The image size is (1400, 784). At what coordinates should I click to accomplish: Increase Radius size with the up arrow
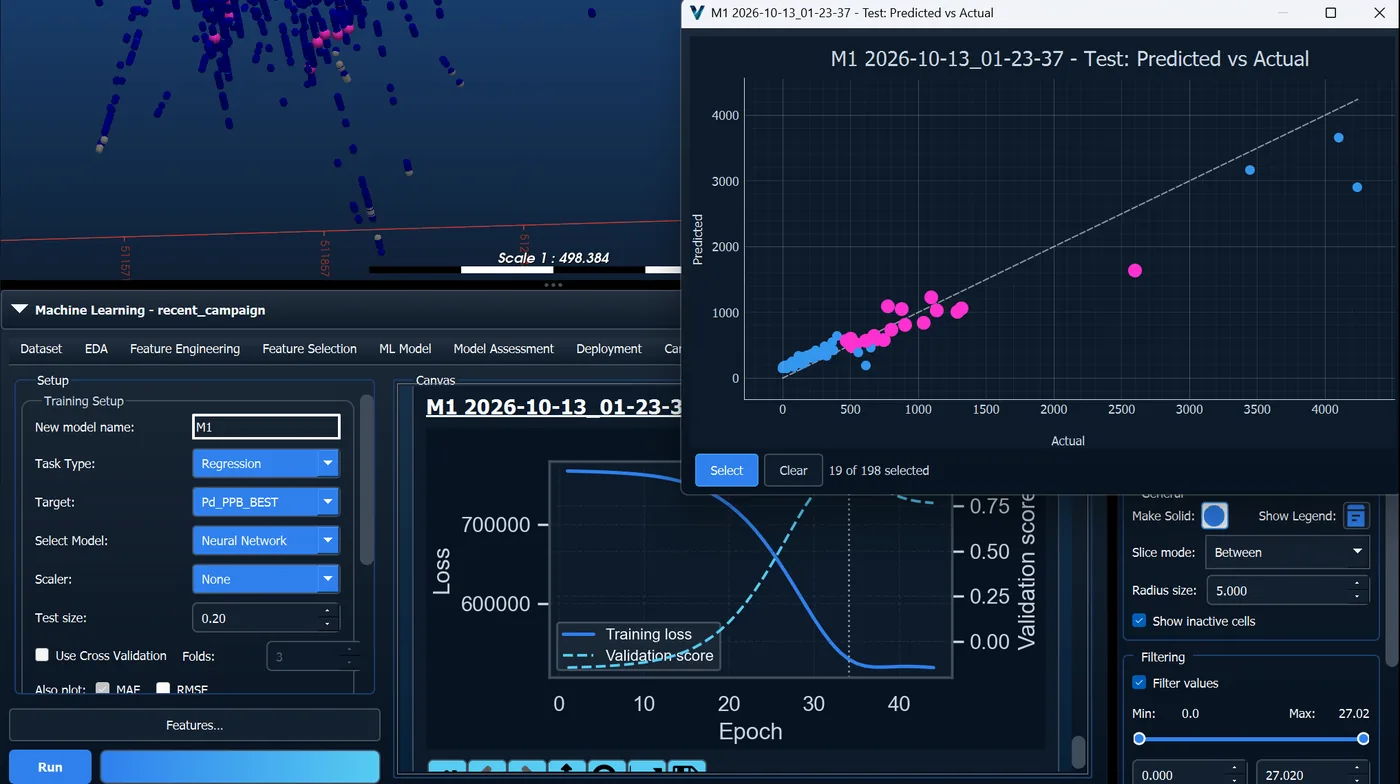1357,584
